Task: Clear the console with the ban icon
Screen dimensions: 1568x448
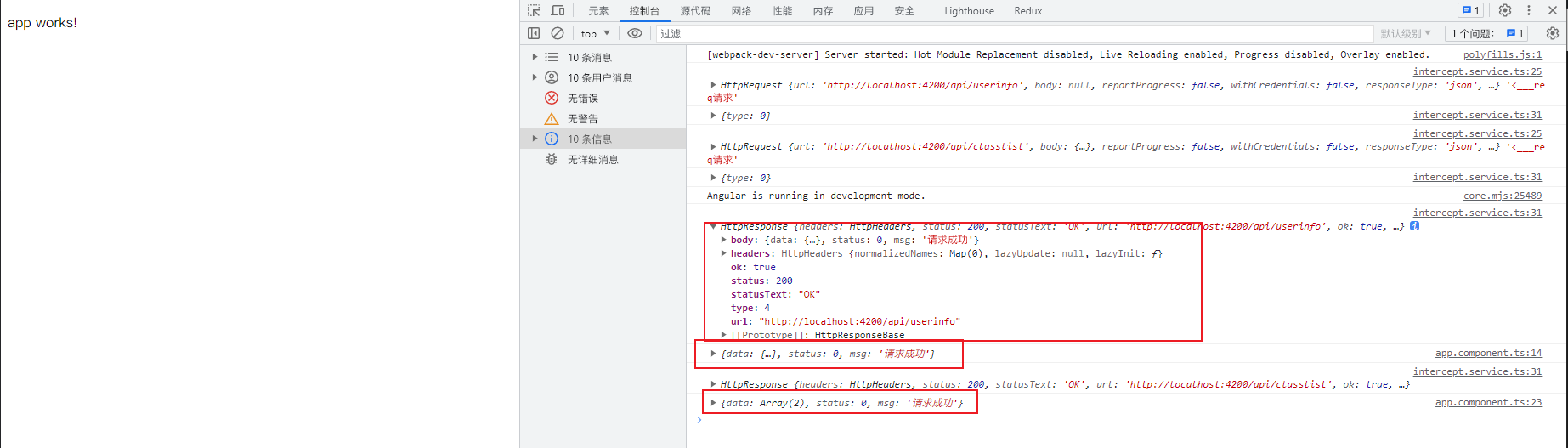Action: [x=558, y=33]
